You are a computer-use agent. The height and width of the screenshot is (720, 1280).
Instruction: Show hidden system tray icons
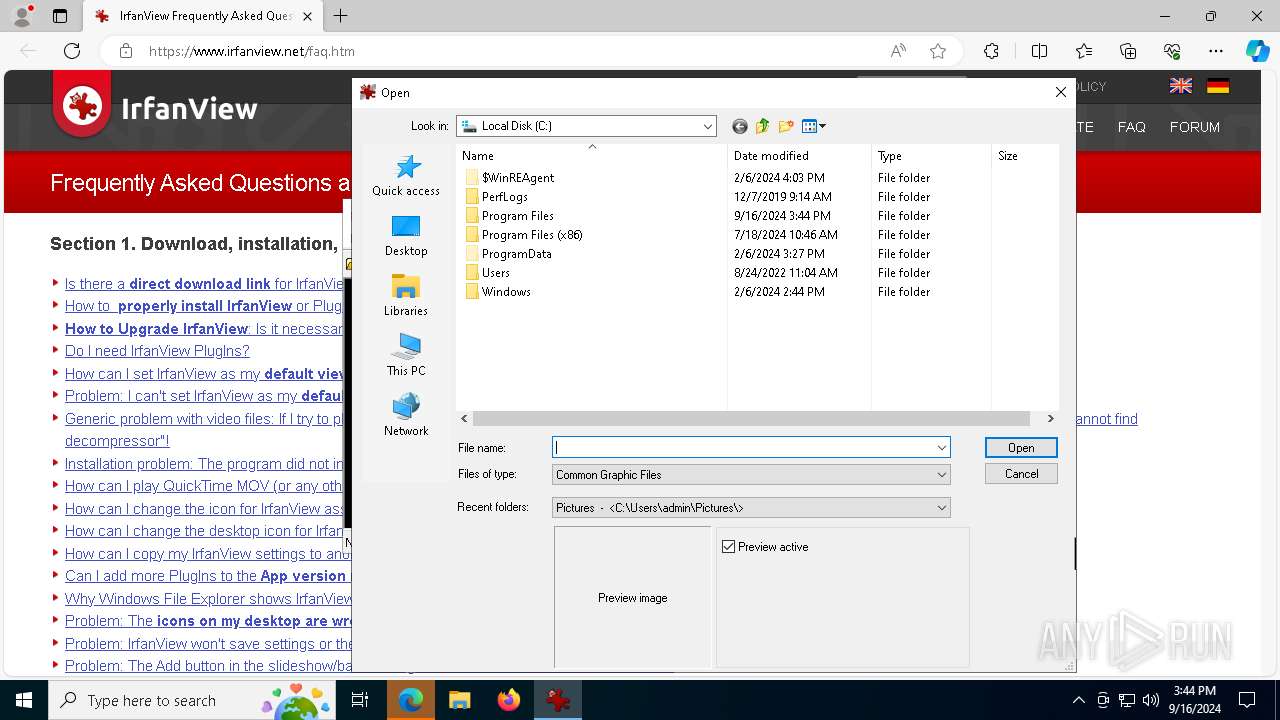point(1078,700)
